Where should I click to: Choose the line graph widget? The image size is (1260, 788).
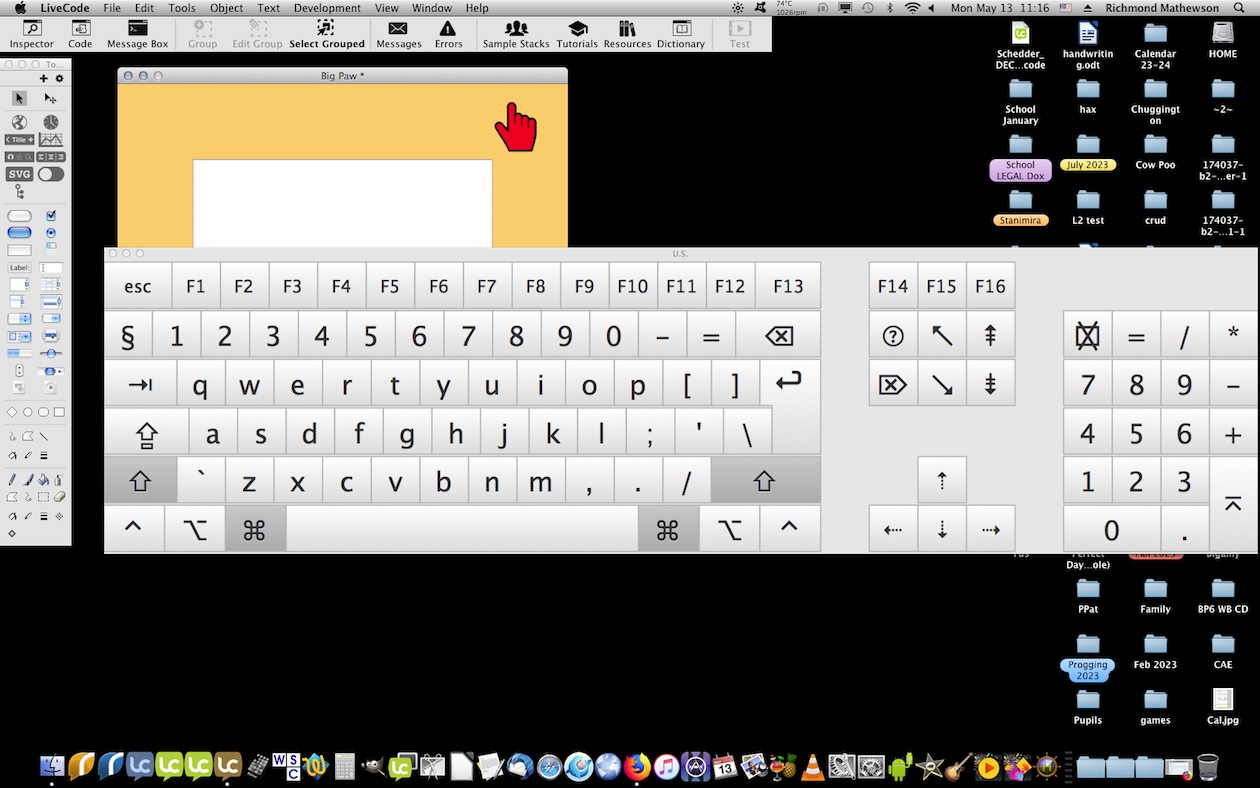(50, 140)
